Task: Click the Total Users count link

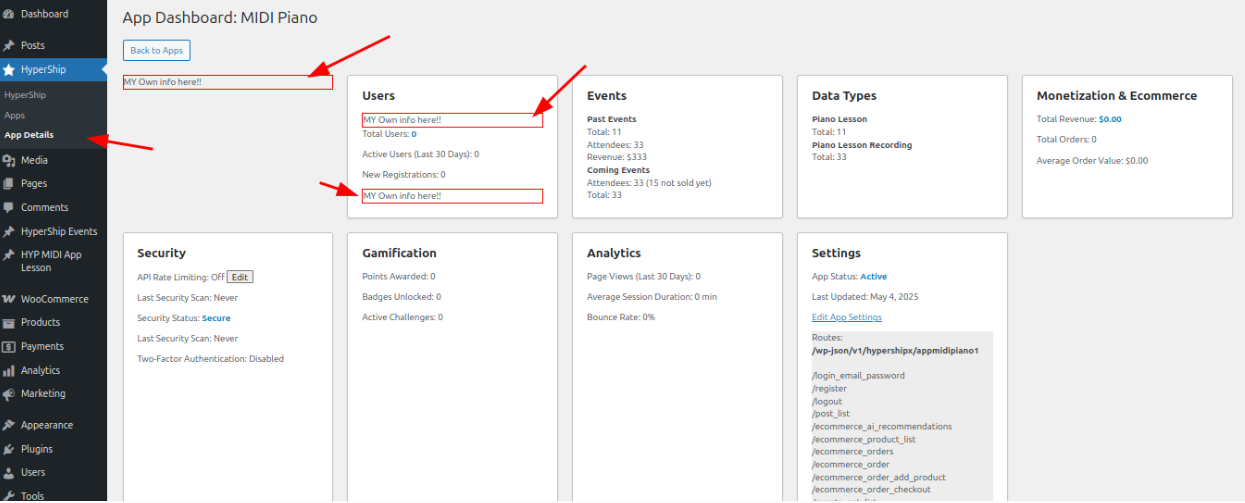Action: click(414, 134)
